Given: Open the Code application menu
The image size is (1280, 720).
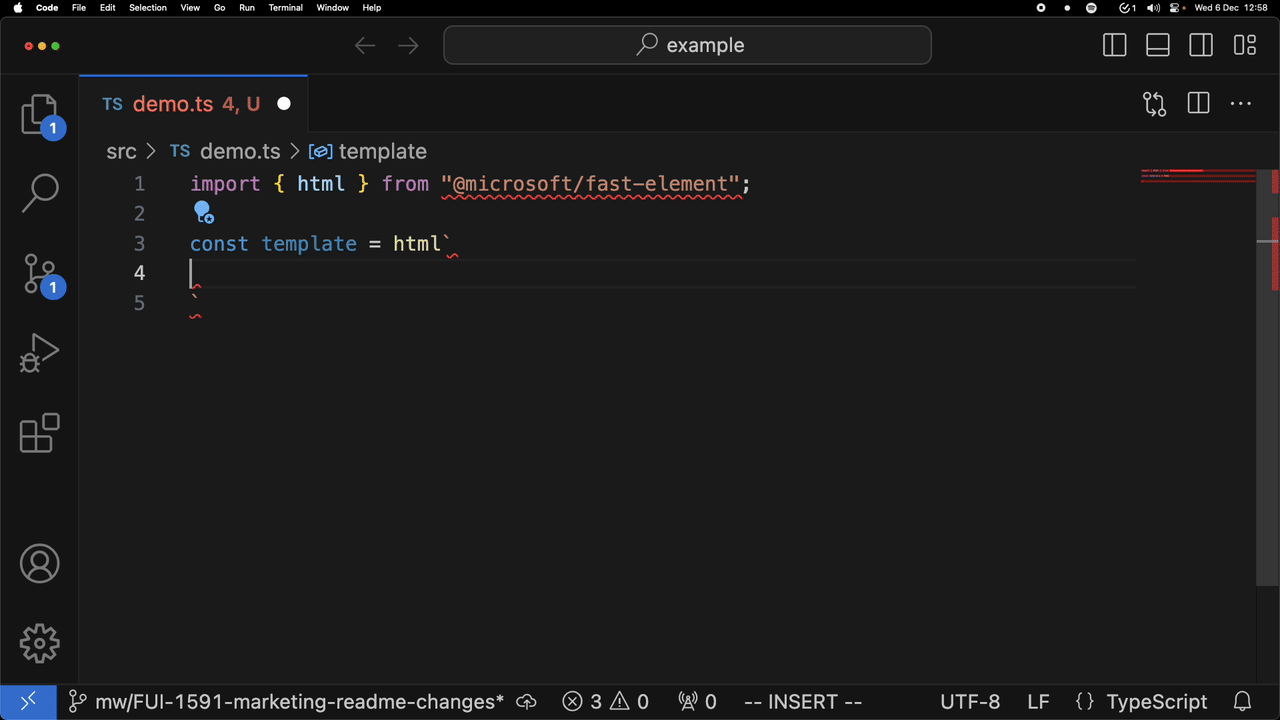Looking at the screenshot, I should point(47,7).
